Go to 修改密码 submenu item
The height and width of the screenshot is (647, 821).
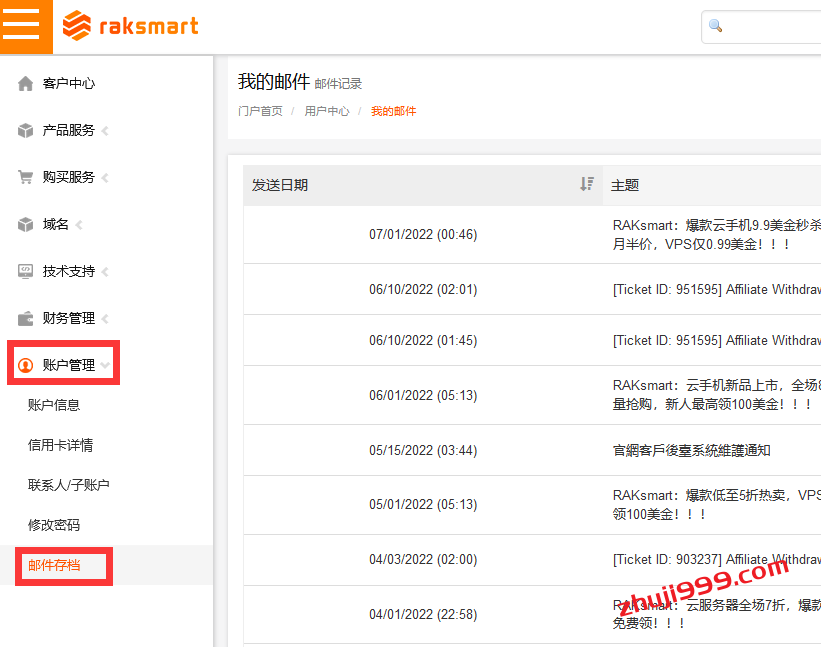click(54, 525)
